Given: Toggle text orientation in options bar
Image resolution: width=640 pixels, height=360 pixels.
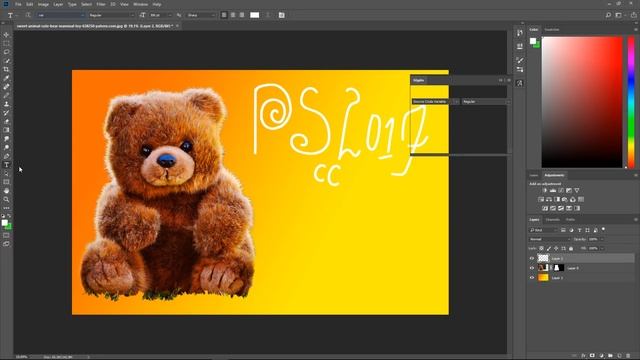Looking at the screenshot, I should pyautogui.click(x=28, y=15).
